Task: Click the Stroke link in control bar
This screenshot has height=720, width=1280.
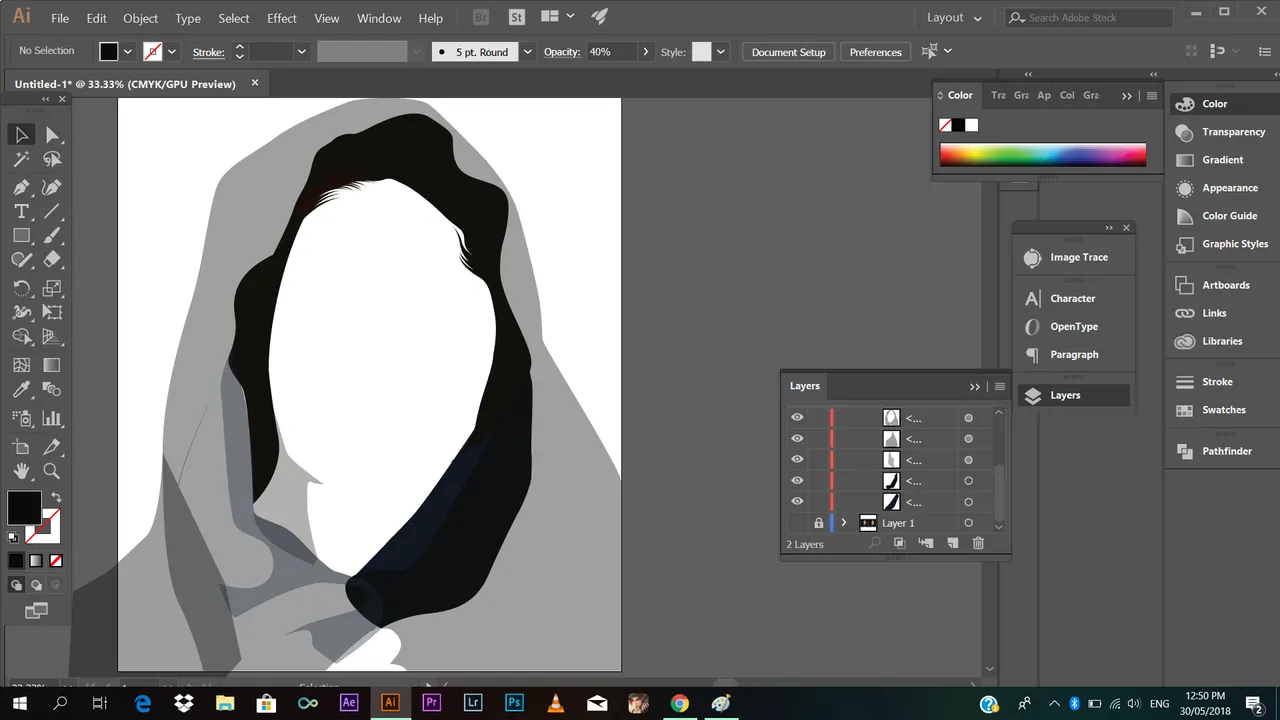Action: point(208,52)
